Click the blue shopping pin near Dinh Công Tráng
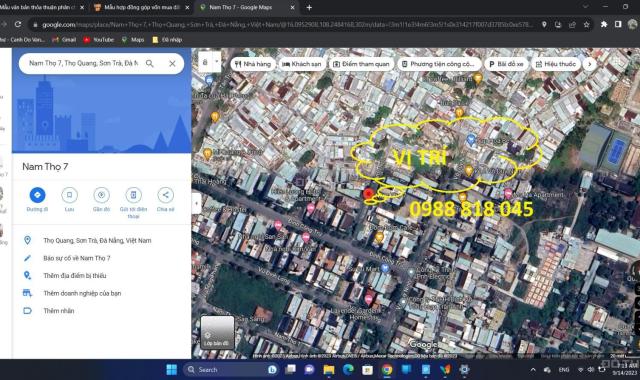The width and height of the screenshot is (640, 380). pos(385,268)
